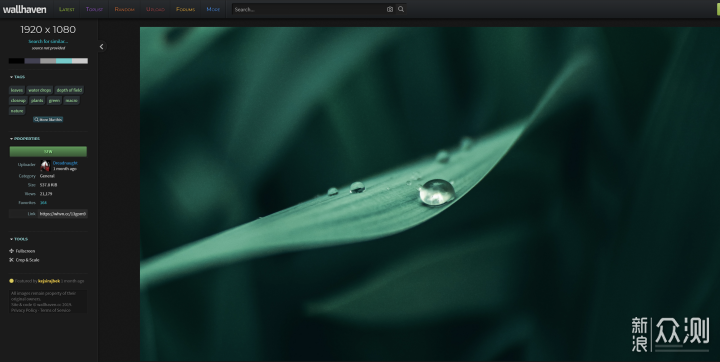Open the Random menu item

point(124,9)
